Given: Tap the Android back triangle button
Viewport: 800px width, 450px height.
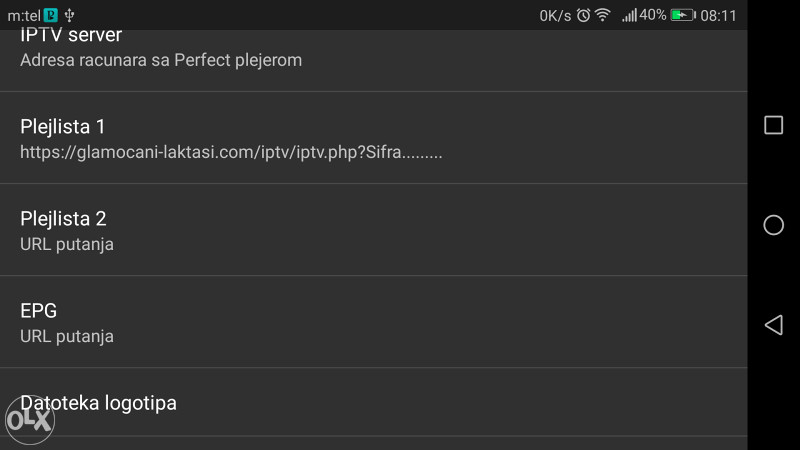Looking at the screenshot, I should (773, 325).
